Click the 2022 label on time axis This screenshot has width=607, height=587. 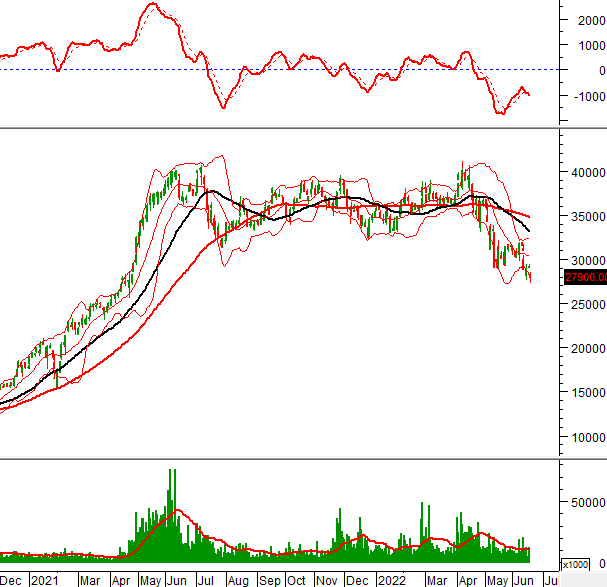coord(390,580)
